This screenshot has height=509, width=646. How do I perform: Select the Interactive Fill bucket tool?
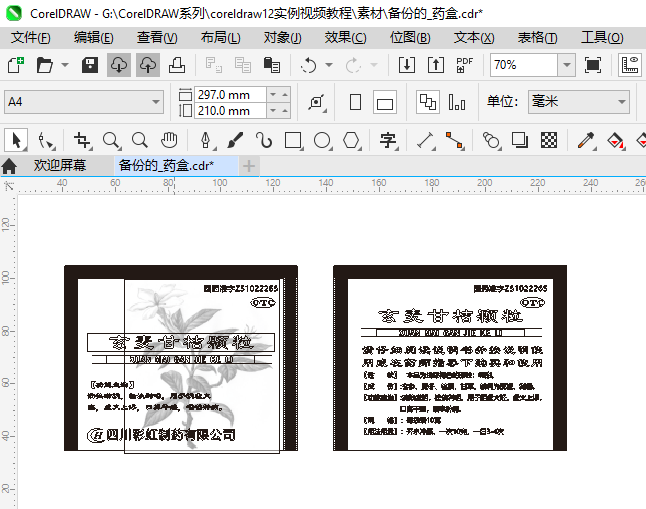click(x=615, y=141)
